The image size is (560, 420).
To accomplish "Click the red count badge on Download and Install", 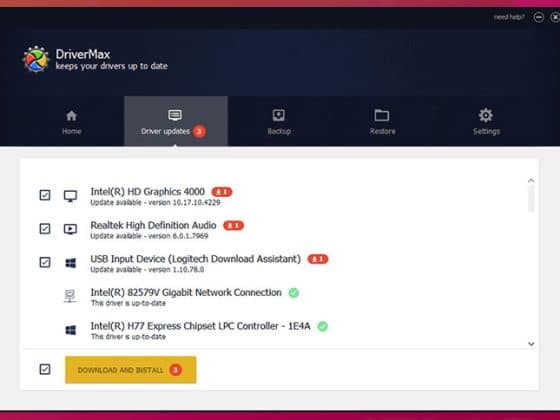I will [175, 370].
